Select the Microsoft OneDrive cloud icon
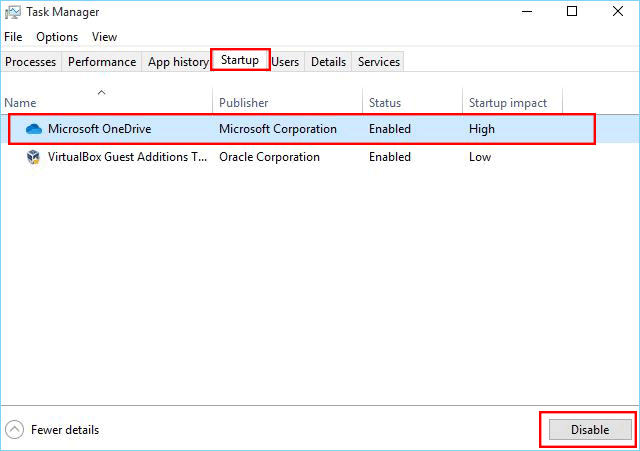The width and height of the screenshot is (640, 451). point(33,129)
